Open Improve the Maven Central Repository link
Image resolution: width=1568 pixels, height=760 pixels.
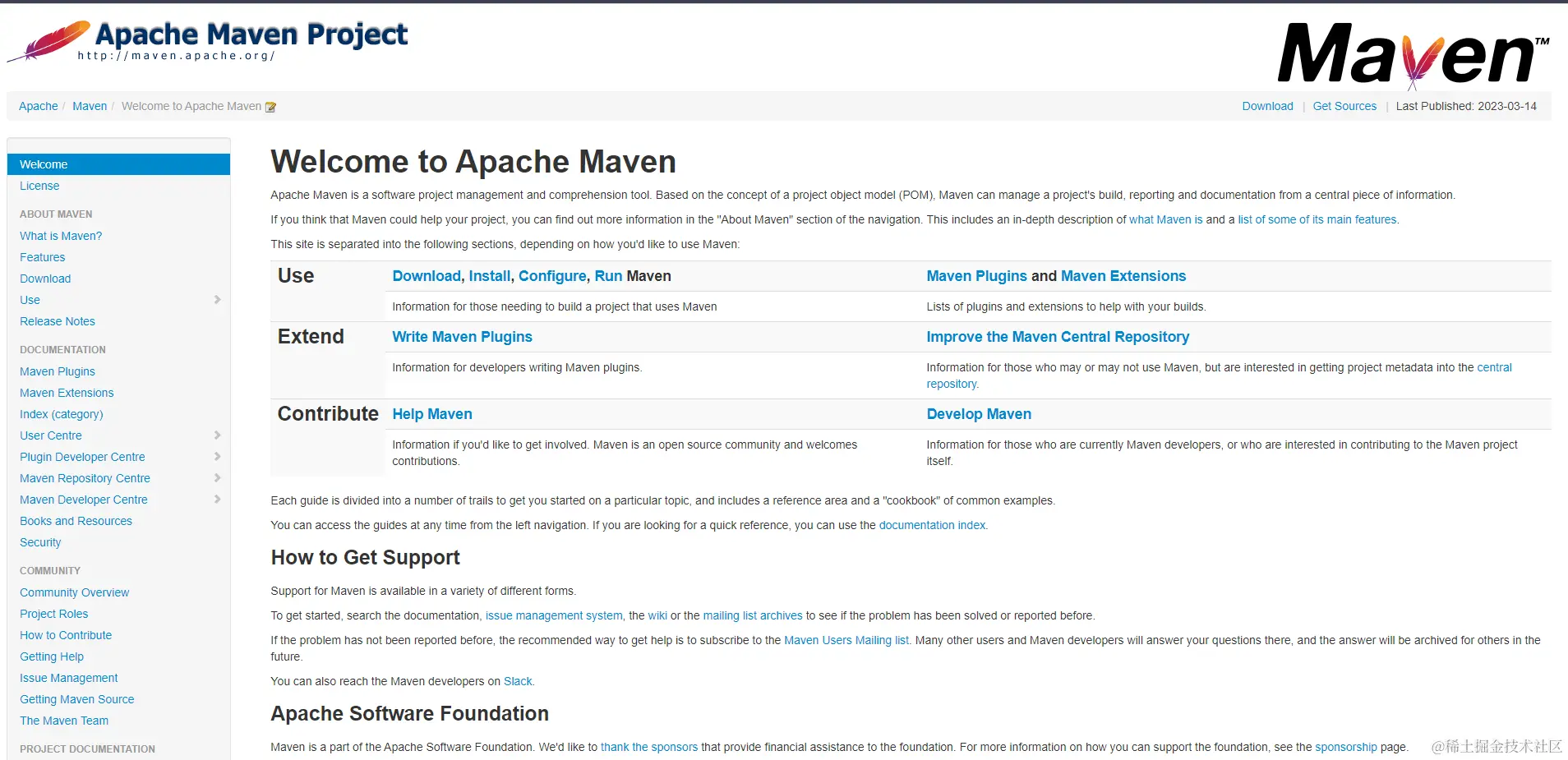tap(1058, 337)
